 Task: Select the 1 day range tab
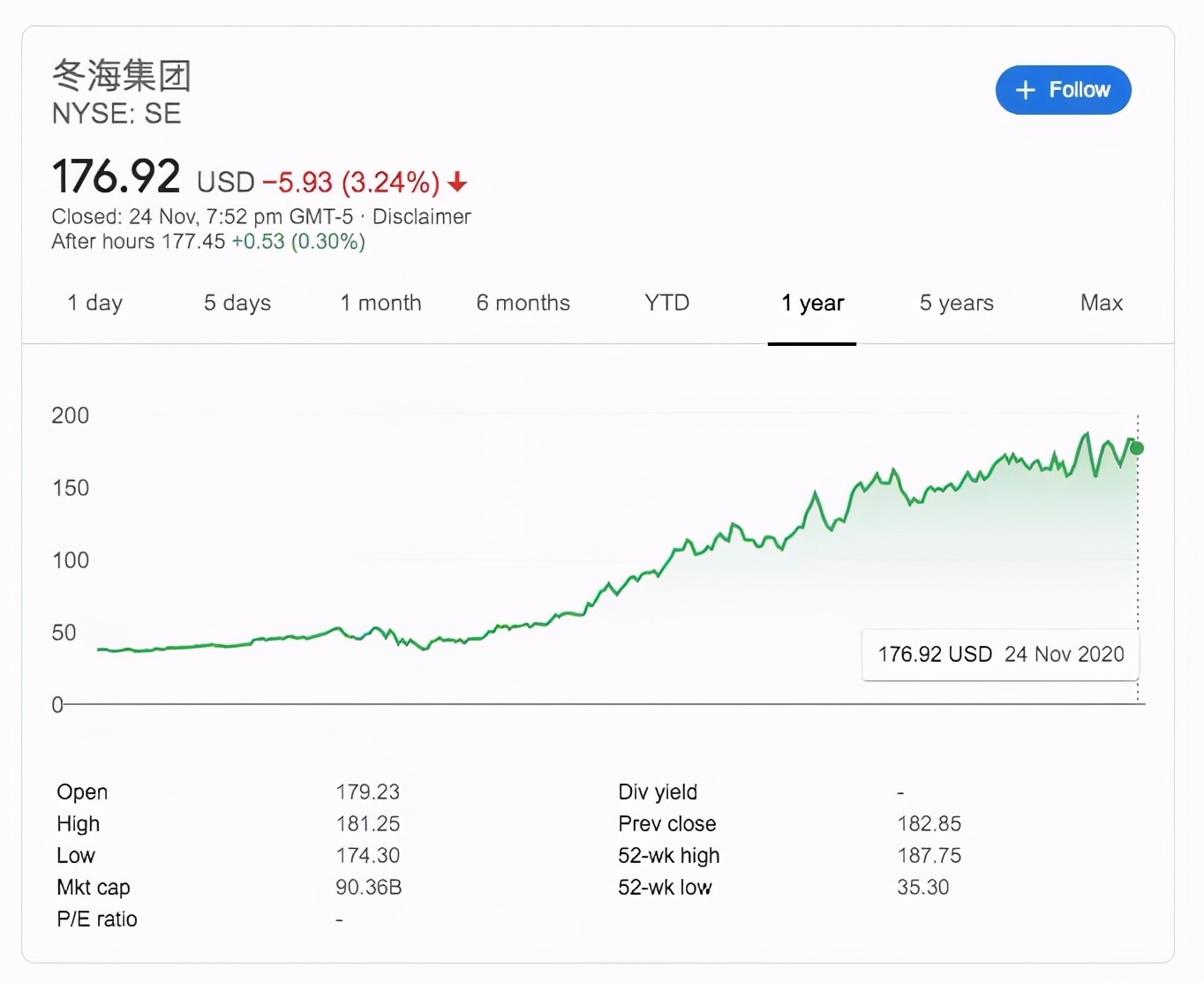(94, 303)
